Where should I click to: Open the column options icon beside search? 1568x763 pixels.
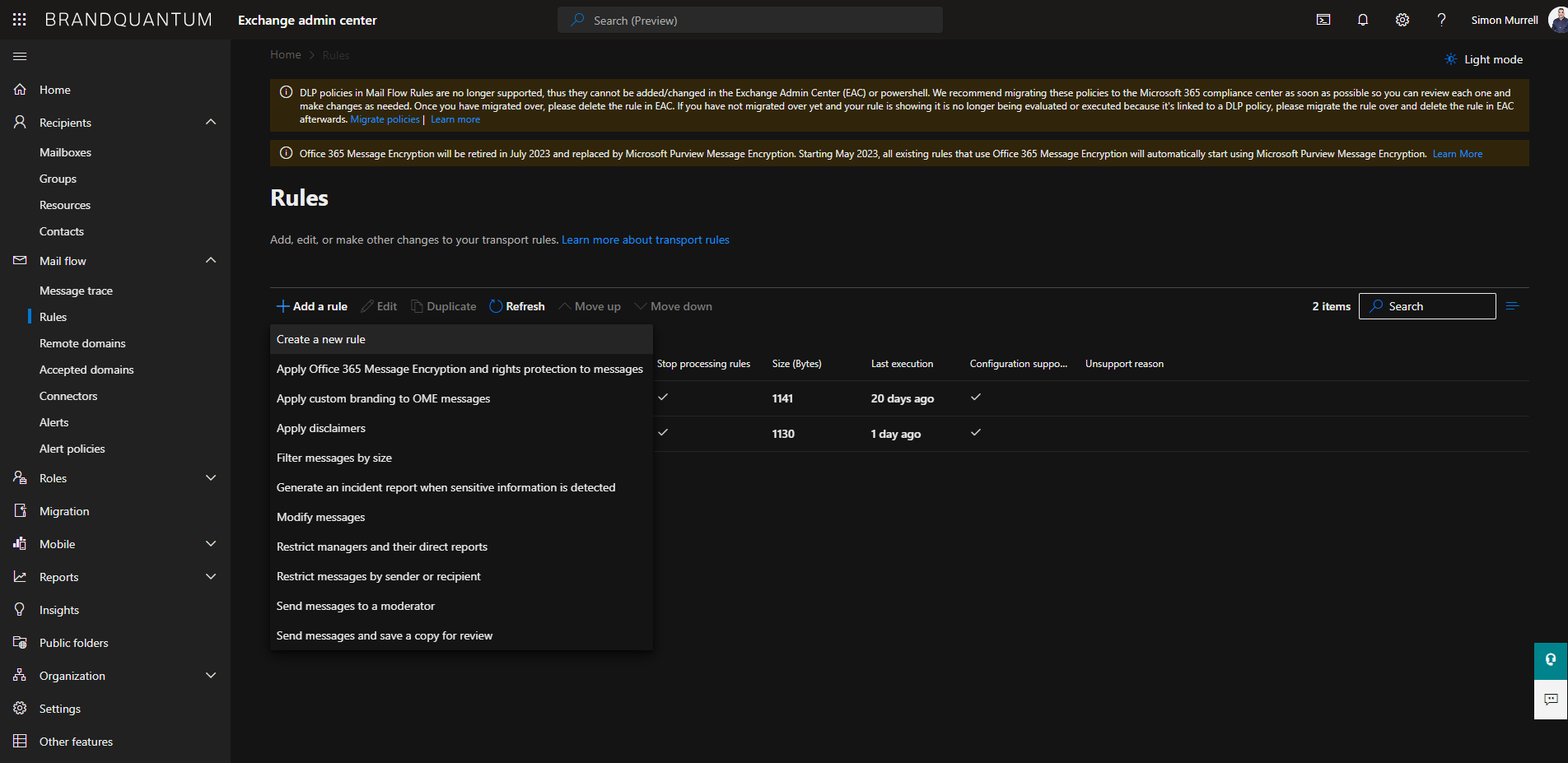click(1512, 306)
